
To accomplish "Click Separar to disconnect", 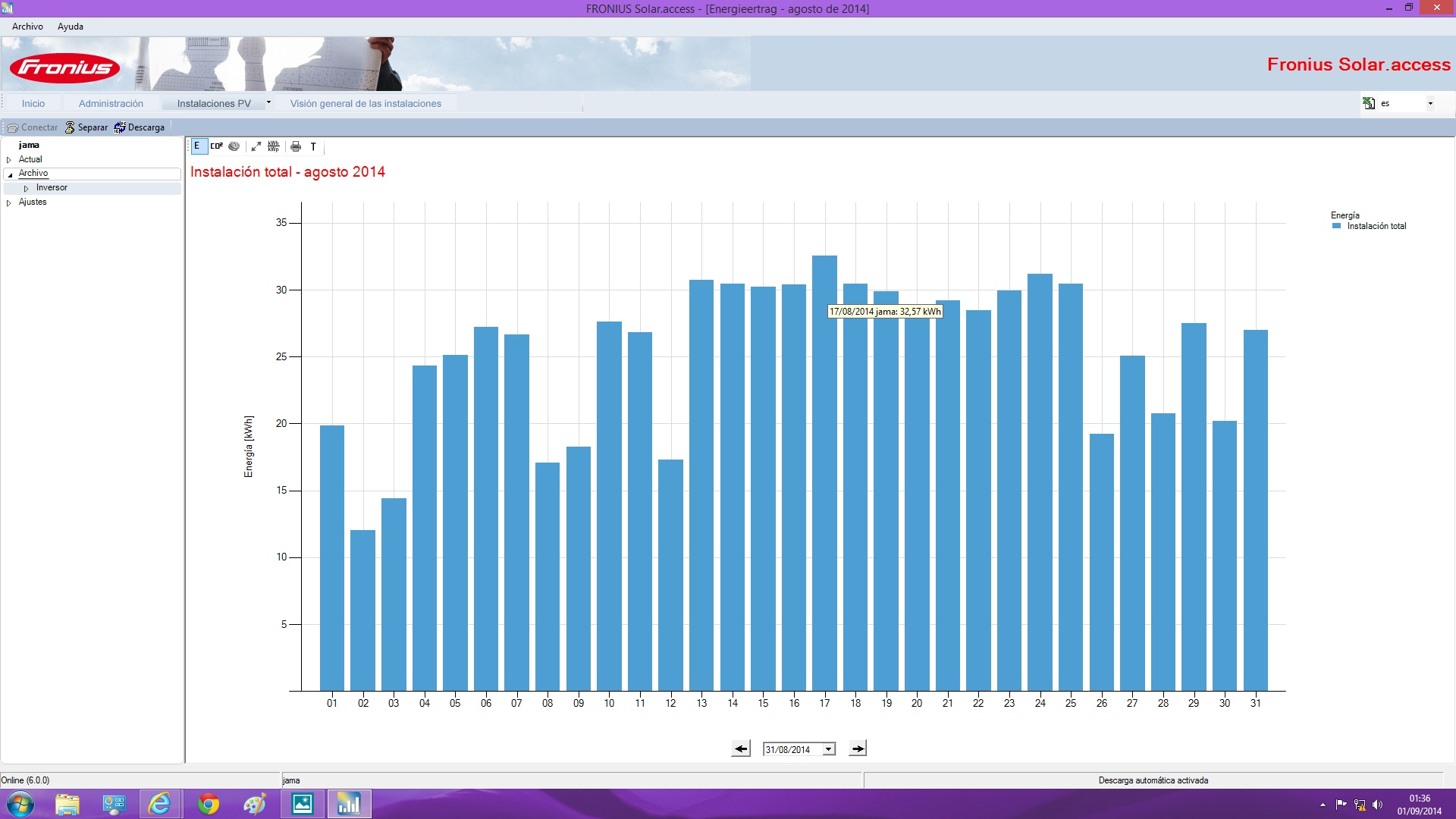I will tap(86, 127).
